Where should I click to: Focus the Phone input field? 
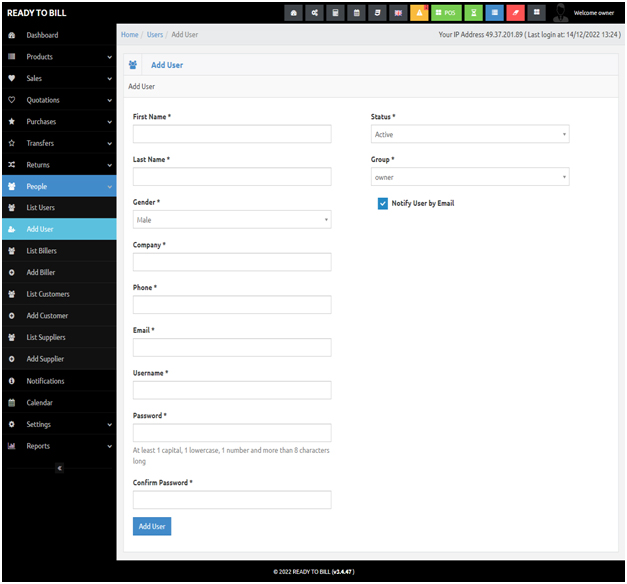click(x=232, y=304)
